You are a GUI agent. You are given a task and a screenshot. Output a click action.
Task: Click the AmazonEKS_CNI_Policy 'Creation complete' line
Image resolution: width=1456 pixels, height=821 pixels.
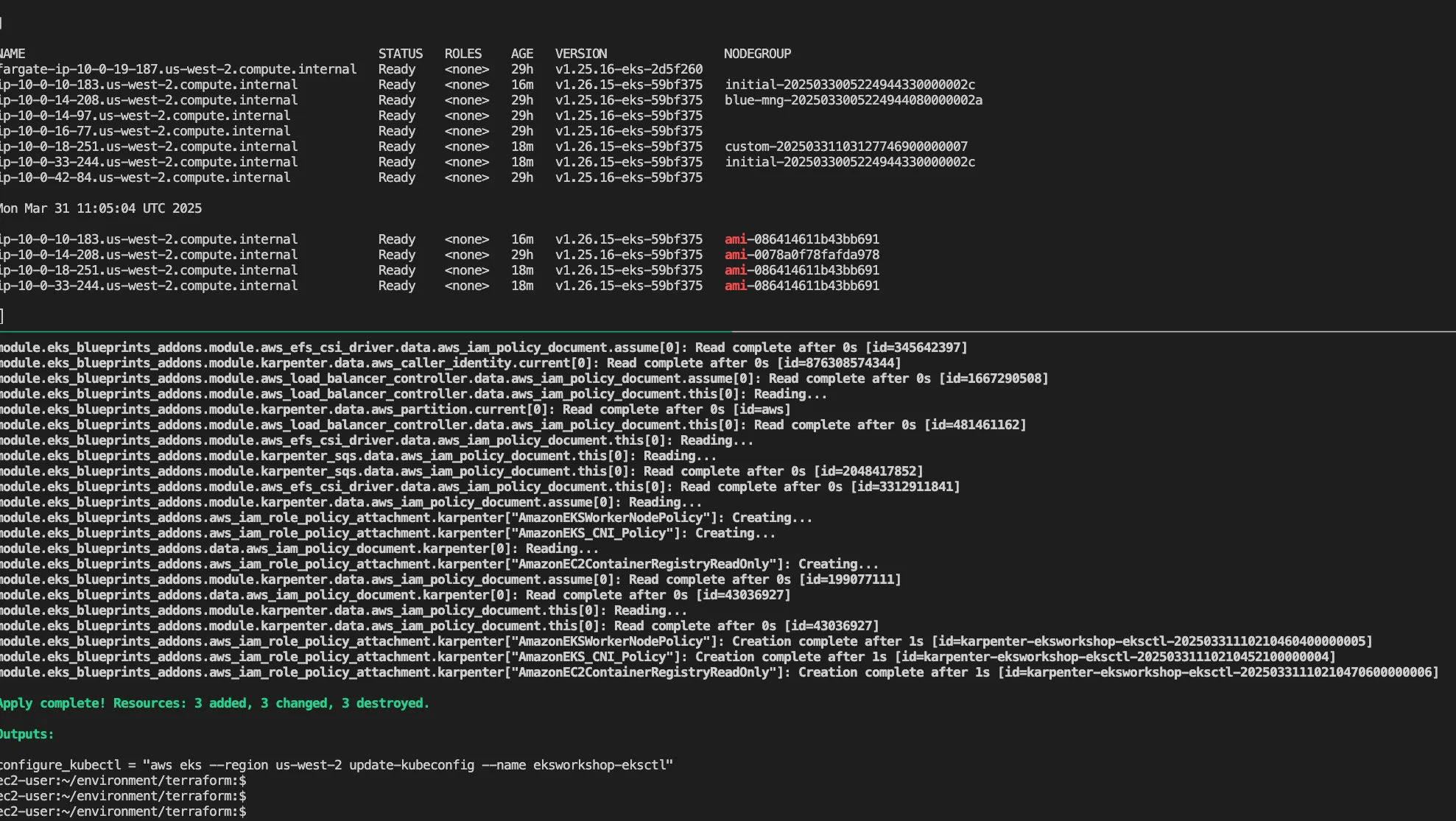[667, 657]
